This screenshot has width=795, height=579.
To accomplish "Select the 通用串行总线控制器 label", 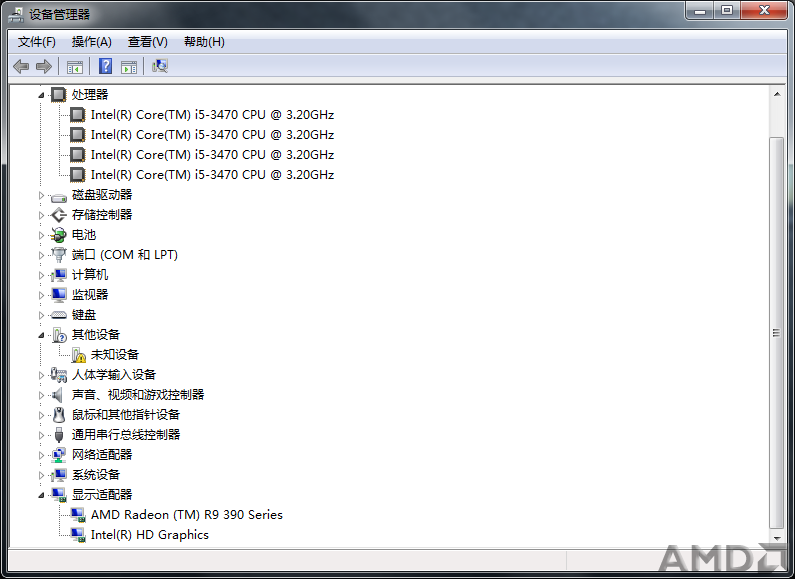I will 126,435.
